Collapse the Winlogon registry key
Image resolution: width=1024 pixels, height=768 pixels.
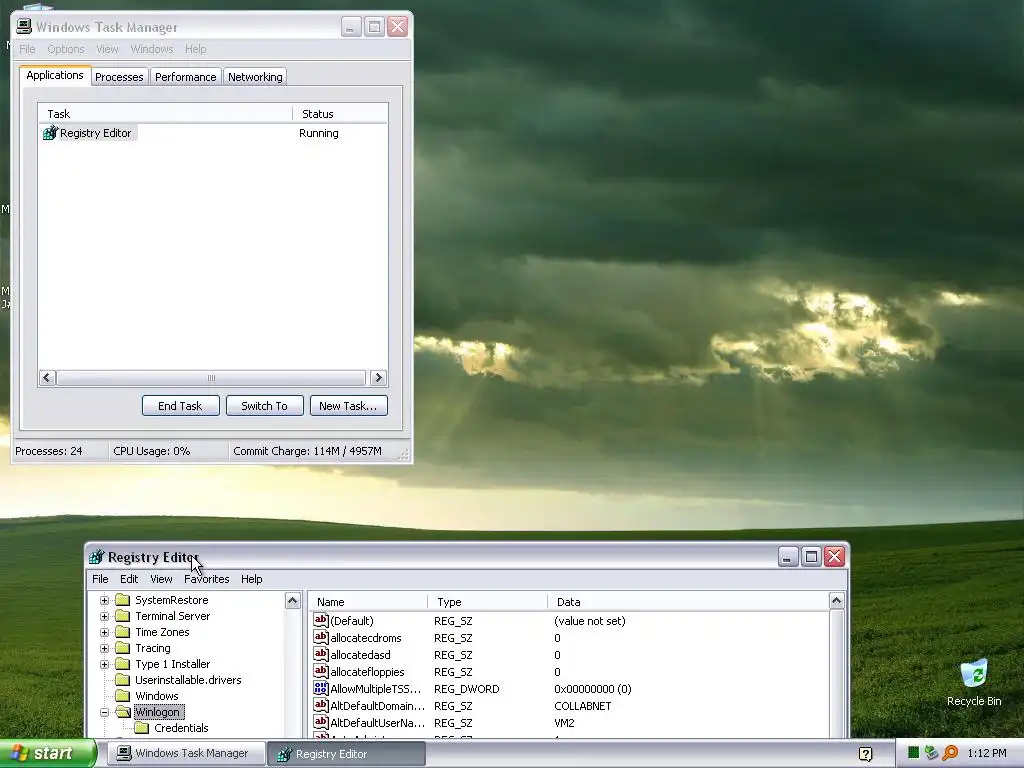tap(104, 712)
